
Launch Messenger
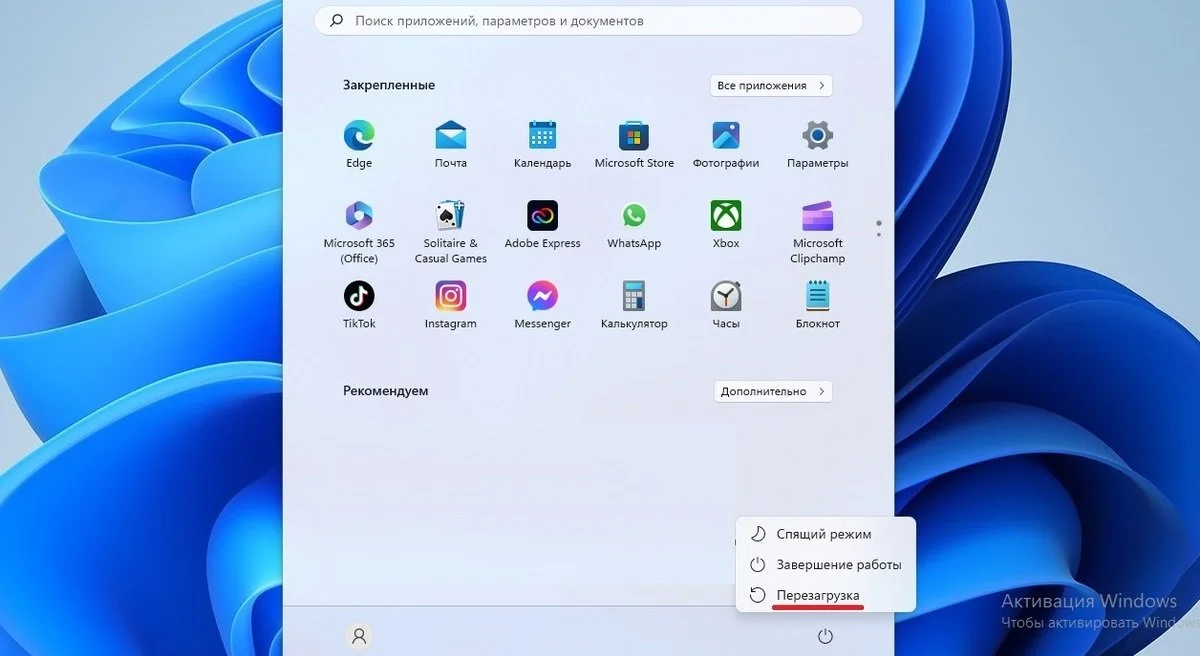click(542, 305)
